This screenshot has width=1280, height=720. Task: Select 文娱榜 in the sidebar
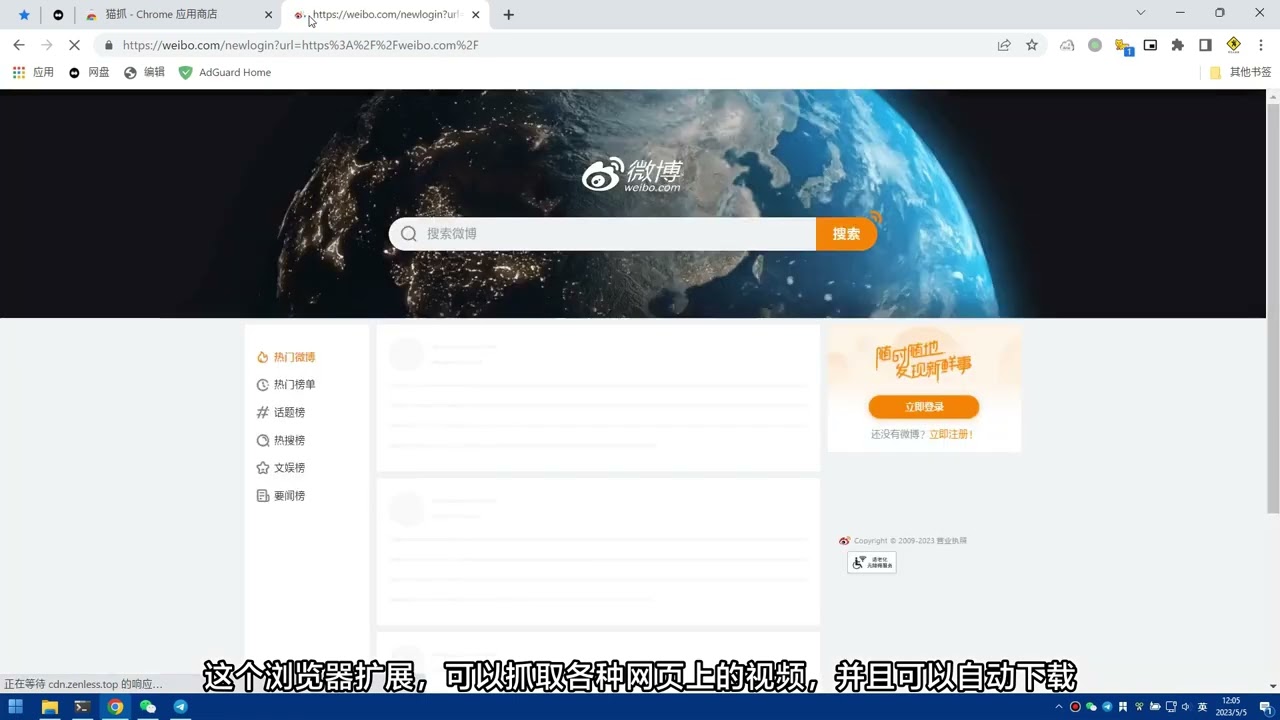coord(281,468)
